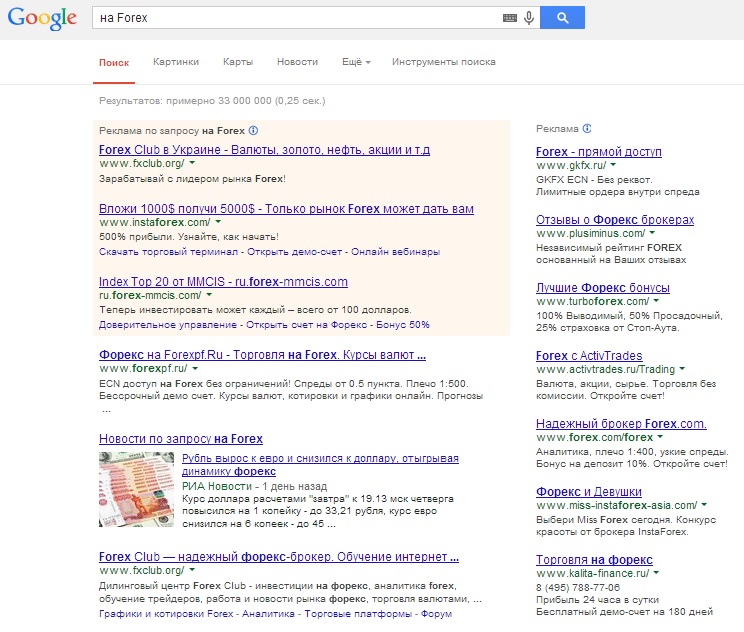Screen dimensions: 744x632
Task: Open 'Отзывы о Форекс брокерах' side ad
Action: point(615,220)
